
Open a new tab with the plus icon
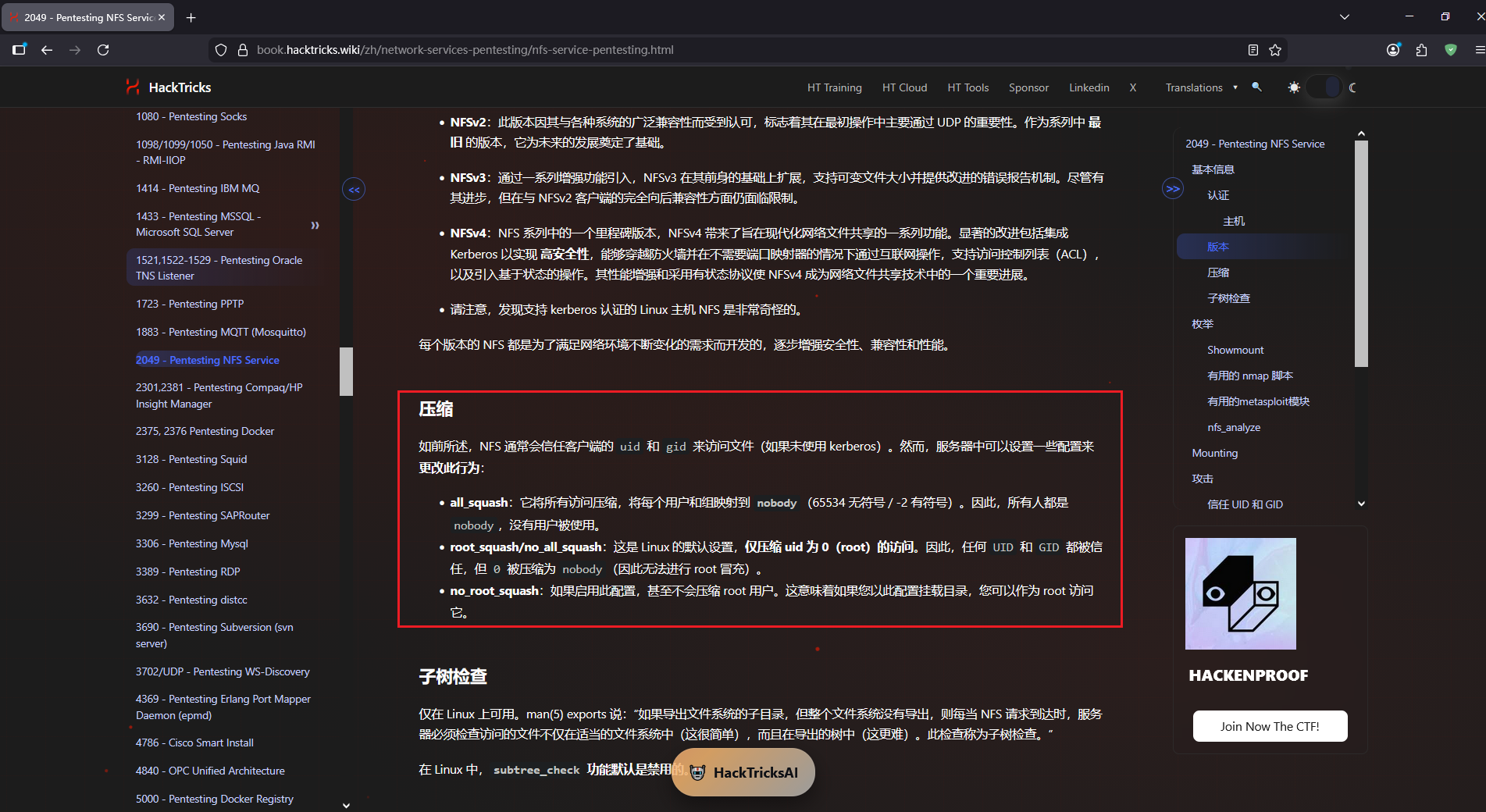191,17
